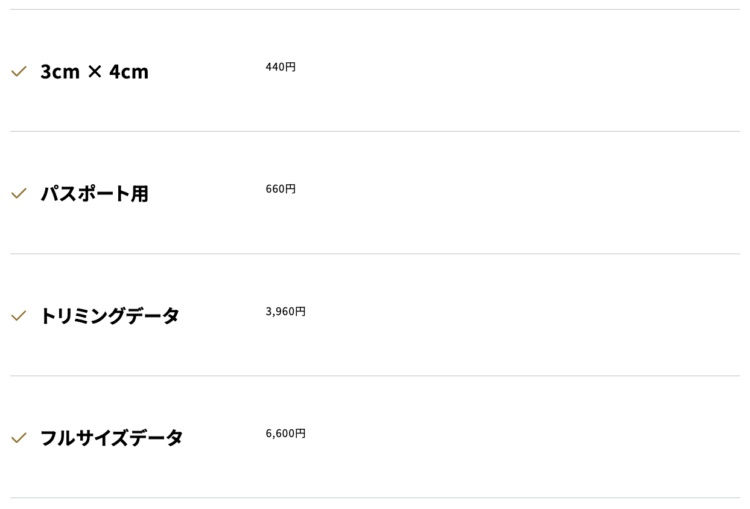Viewport: 750px width, 509px height.
Task: Click the 440円 price text
Action: 281,67
